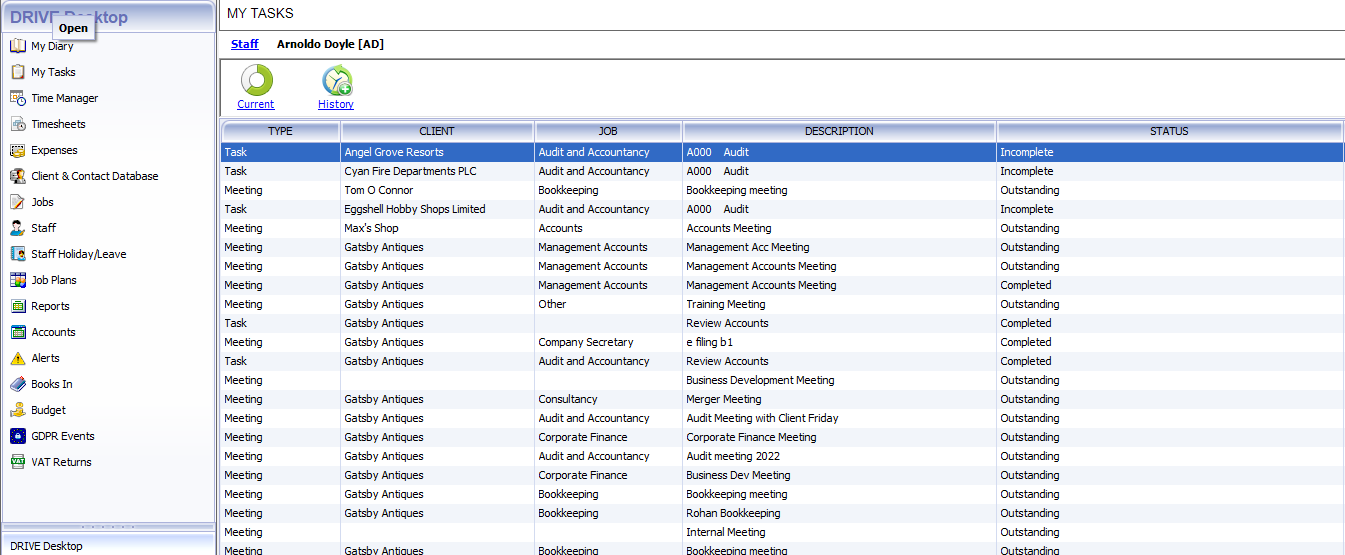
Task: Open the GDPR Events icon
Action: point(17,436)
